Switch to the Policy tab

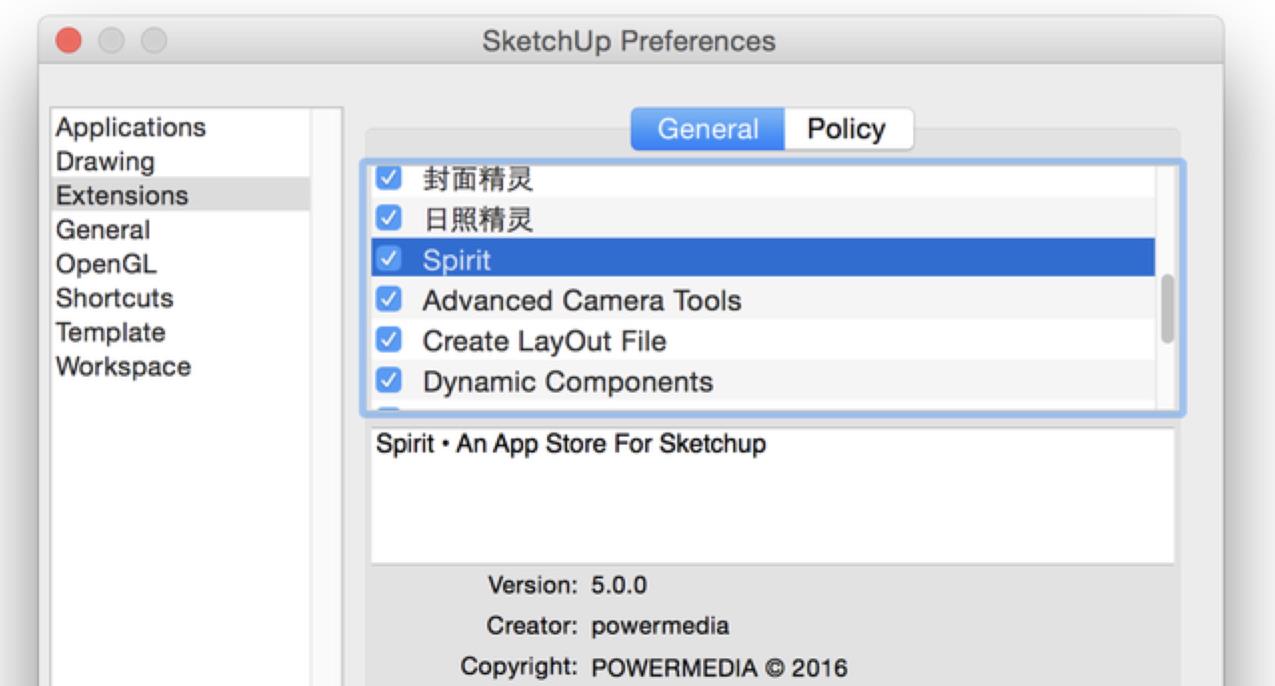pyautogui.click(x=847, y=129)
